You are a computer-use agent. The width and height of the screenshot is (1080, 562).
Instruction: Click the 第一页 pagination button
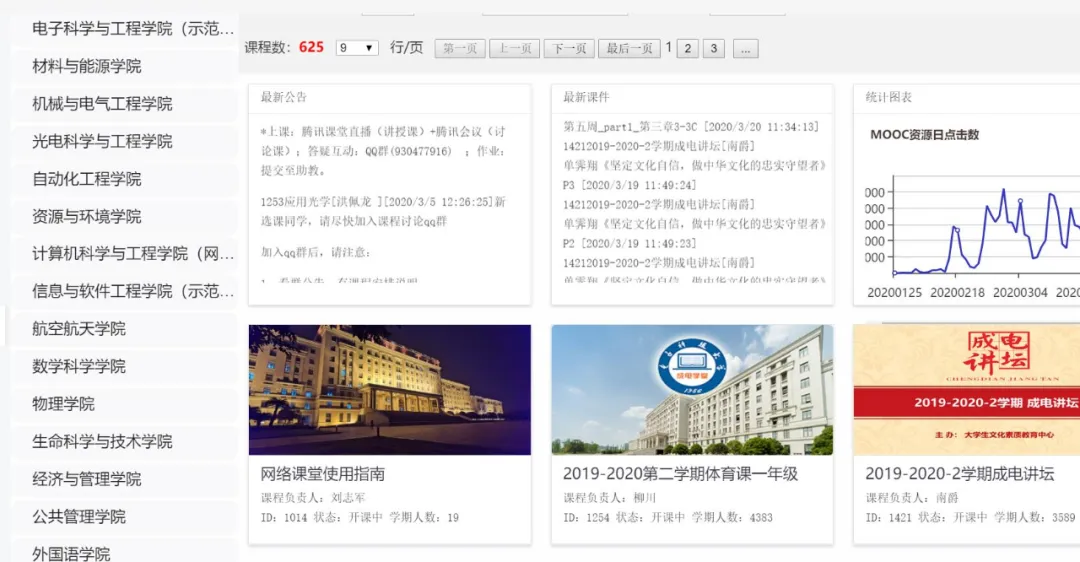(x=460, y=48)
